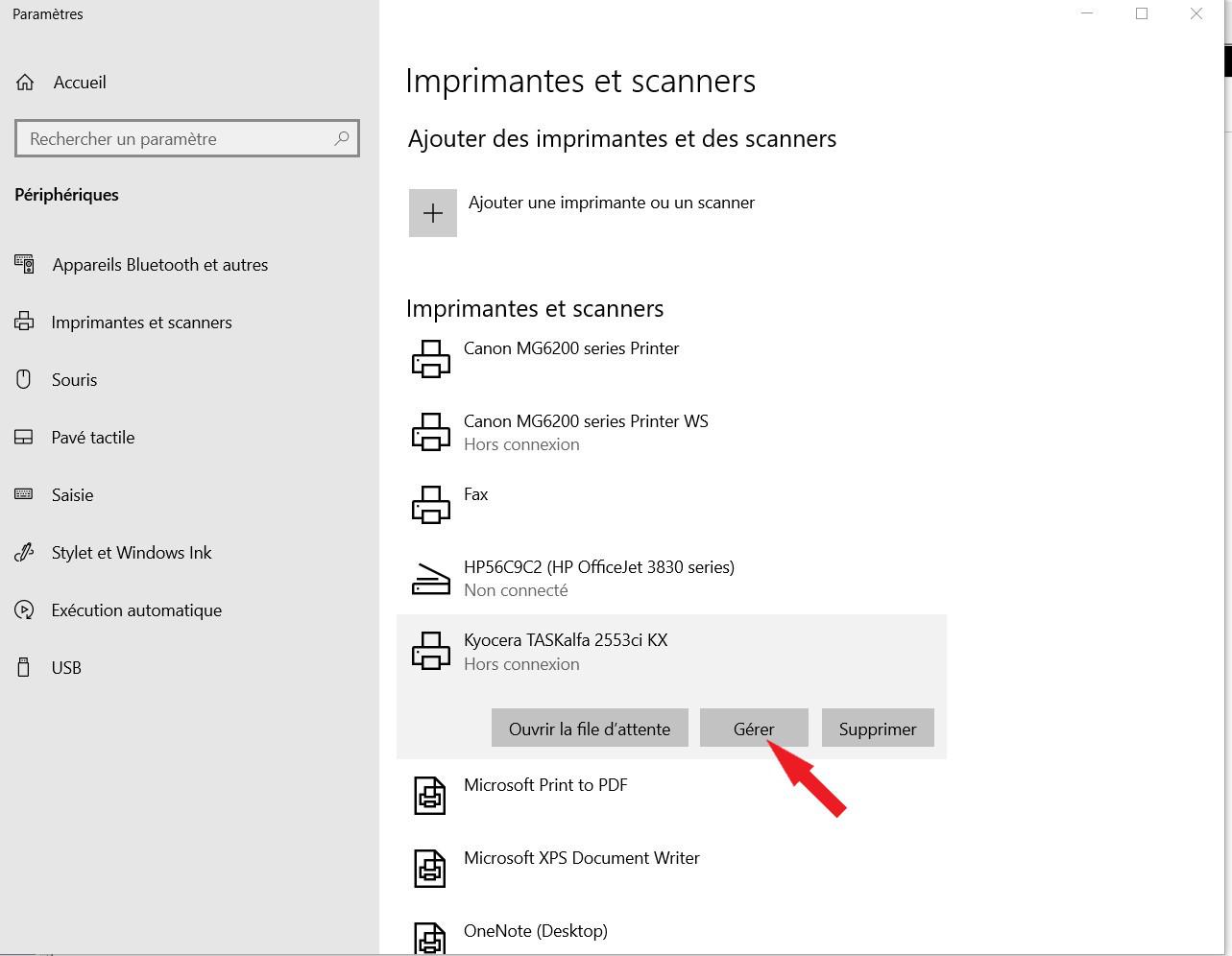This screenshot has width=1232, height=956.
Task: Click the HP OfficeJet 3830 scanner icon
Action: 430,579
